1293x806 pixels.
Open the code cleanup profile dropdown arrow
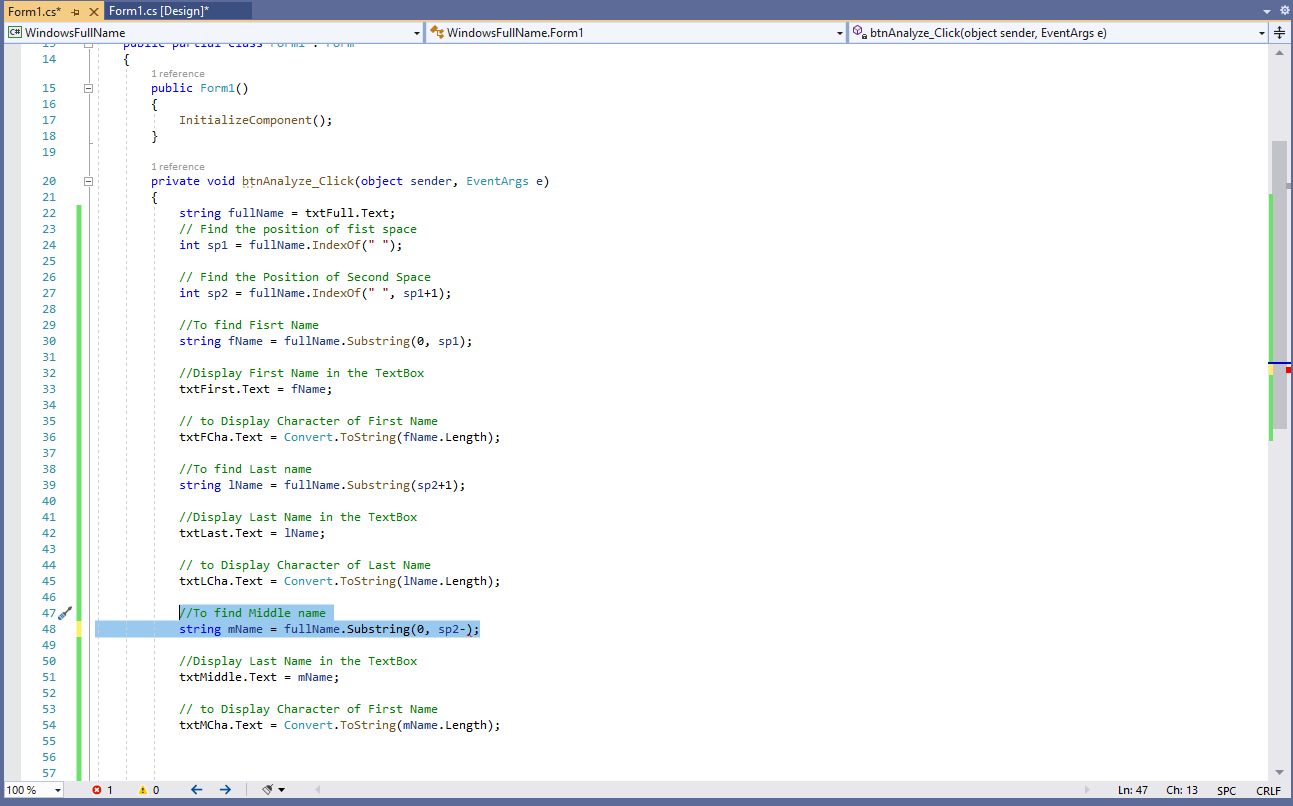282,790
